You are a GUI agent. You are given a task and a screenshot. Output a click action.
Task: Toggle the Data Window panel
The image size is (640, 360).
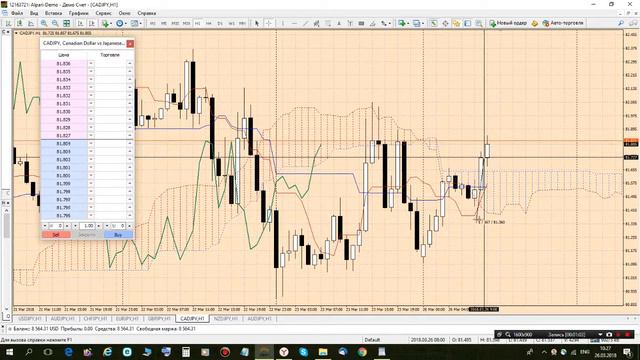click(x=445, y=23)
